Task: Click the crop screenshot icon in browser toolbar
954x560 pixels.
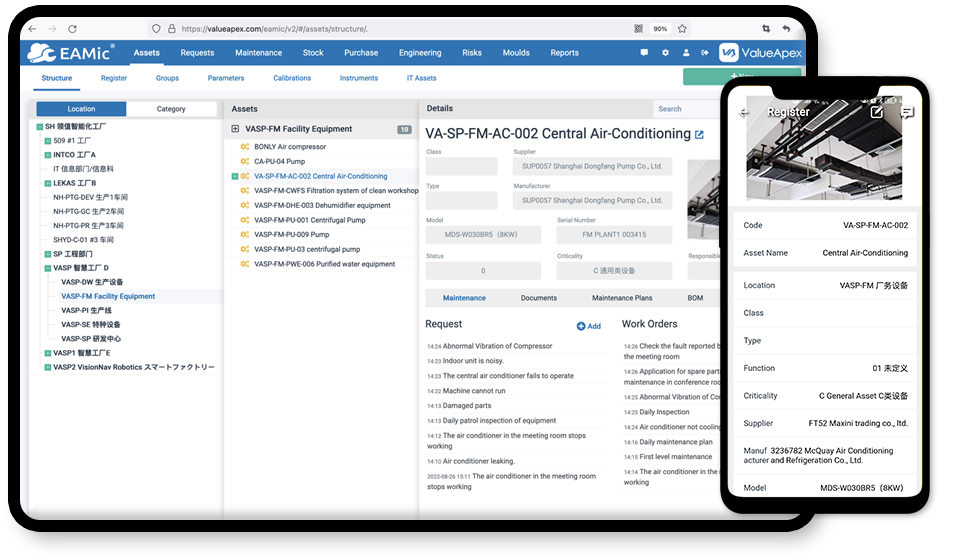Action: pyautogui.click(x=766, y=29)
